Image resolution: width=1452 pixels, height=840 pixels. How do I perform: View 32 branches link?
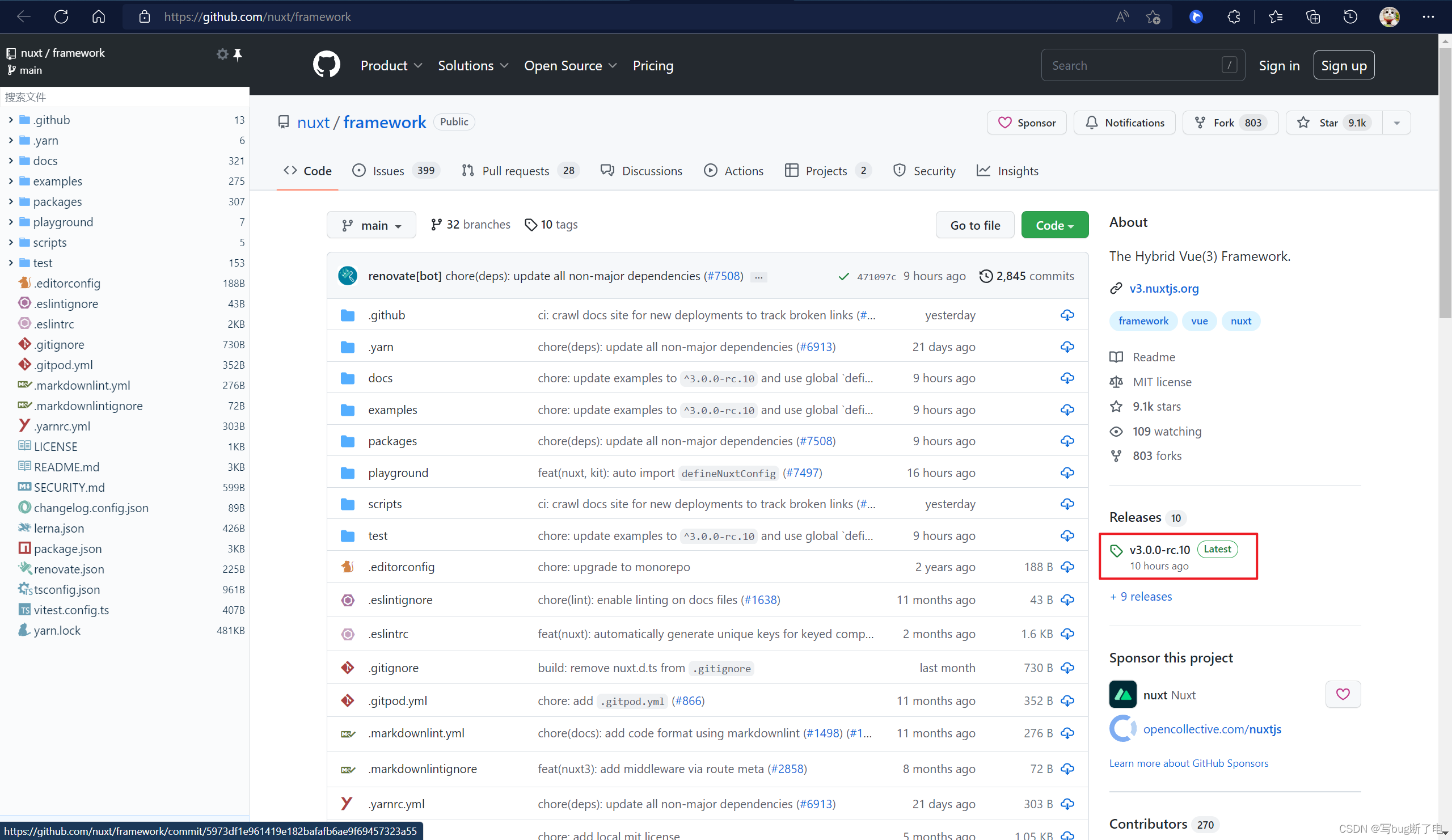470,224
